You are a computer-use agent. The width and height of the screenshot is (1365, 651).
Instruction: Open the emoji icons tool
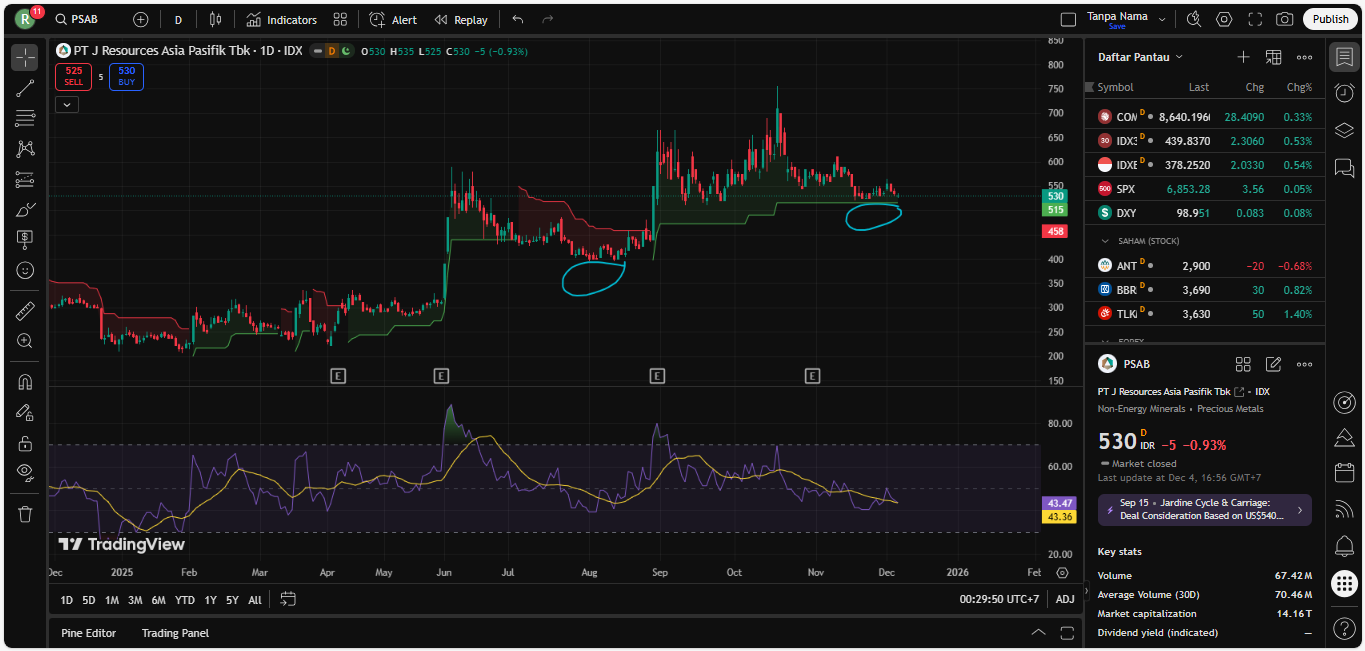click(25, 270)
